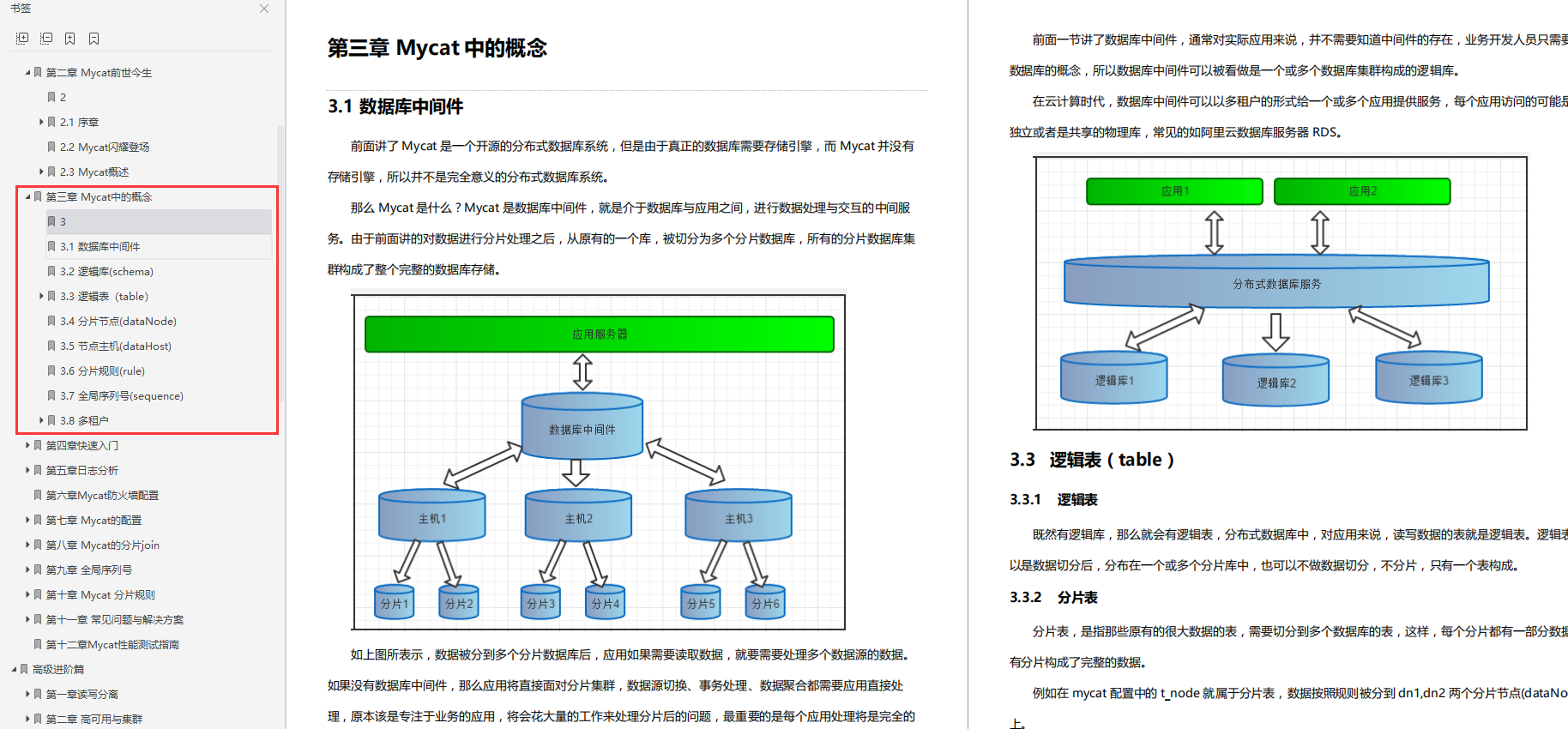Click the 应用1 green box
This screenshot has height=729, width=1568.
pos(1175,191)
